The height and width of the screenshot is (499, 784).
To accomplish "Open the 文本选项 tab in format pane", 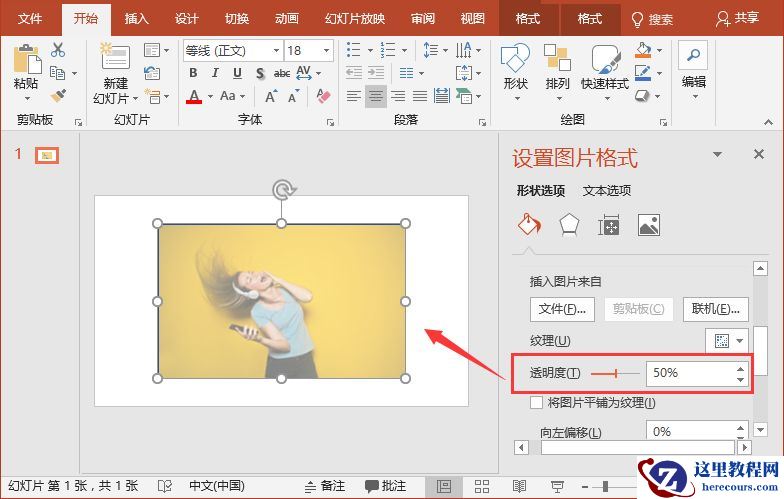I will pyautogui.click(x=607, y=191).
